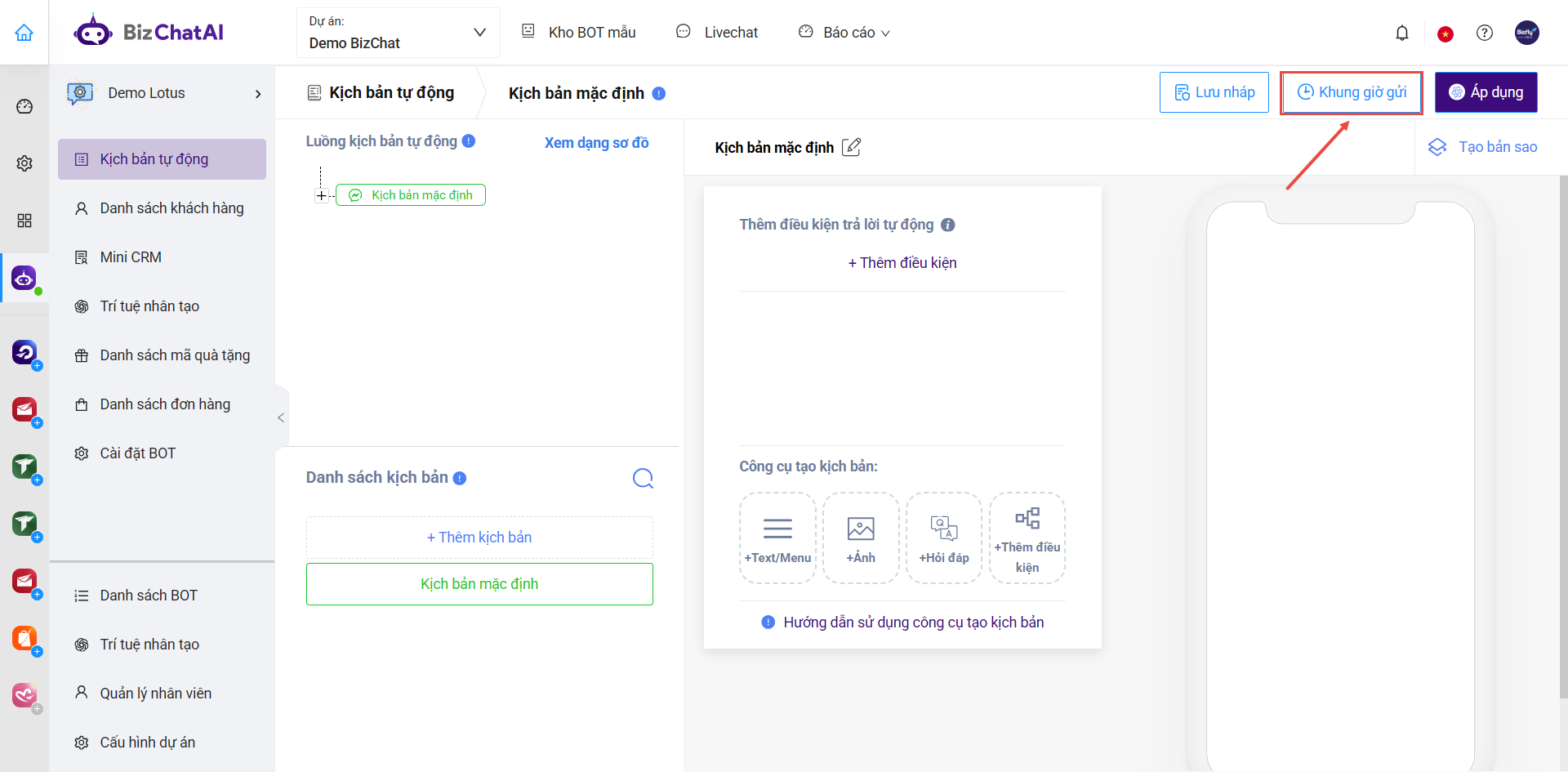Edit the Kịch bản mặc định name pencil icon
Screen dimensions: 1568x772
click(x=852, y=147)
